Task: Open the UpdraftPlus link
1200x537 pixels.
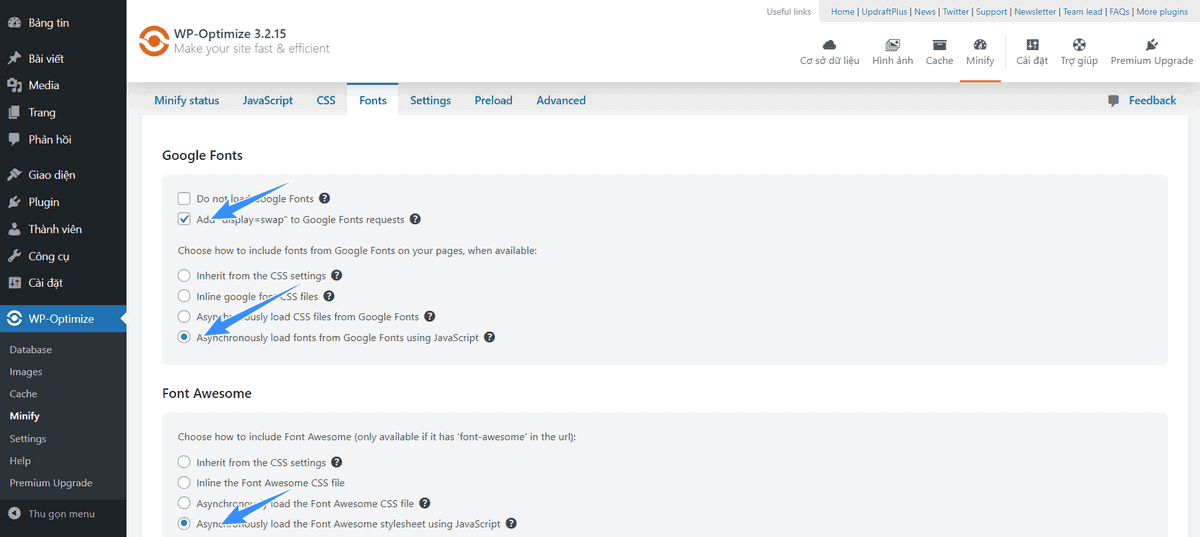Action: tap(885, 12)
